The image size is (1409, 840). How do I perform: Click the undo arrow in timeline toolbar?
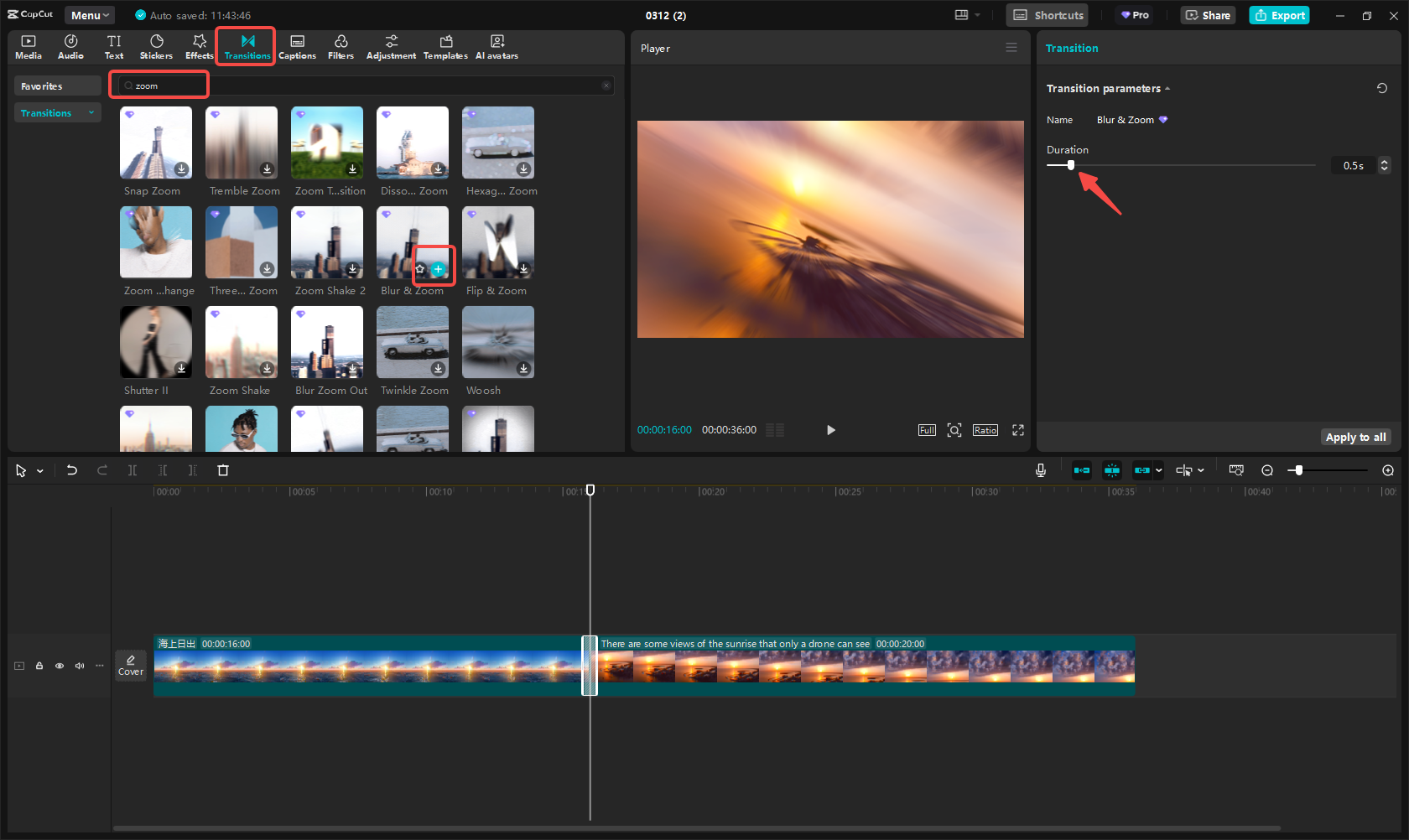click(72, 470)
